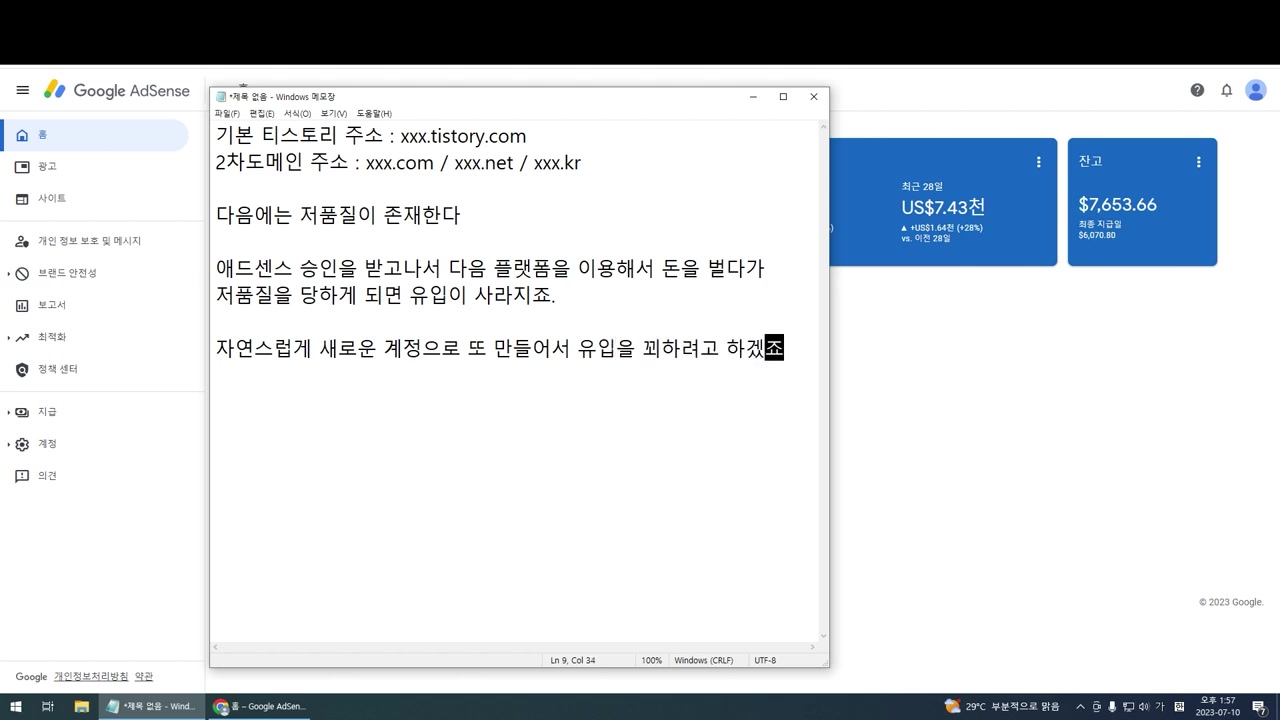Viewport: 1280px width, 720px height.
Task: Click the 사이트 sites icon in sidebar
Action: point(22,199)
